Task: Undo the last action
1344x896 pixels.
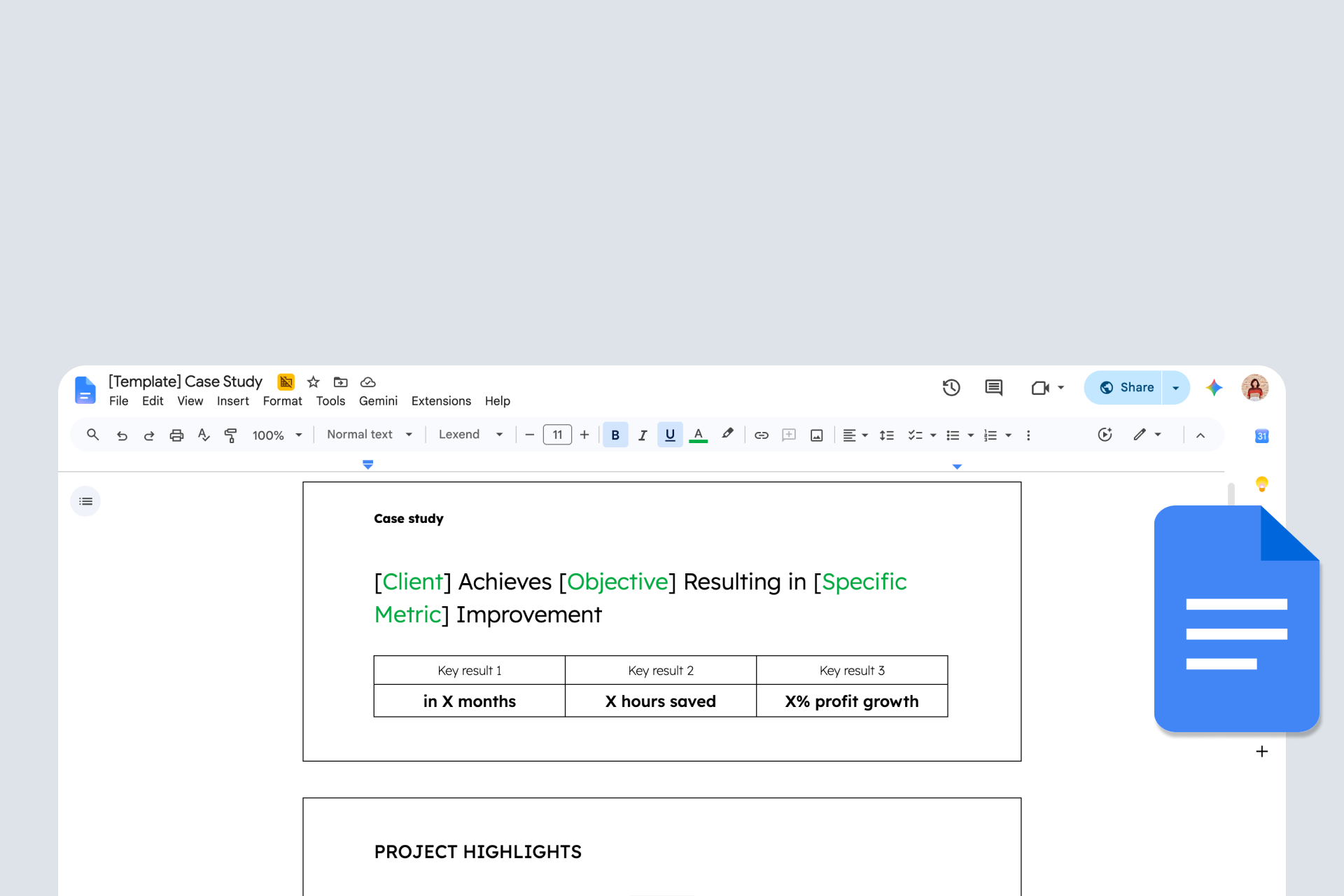Action: point(122,435)
